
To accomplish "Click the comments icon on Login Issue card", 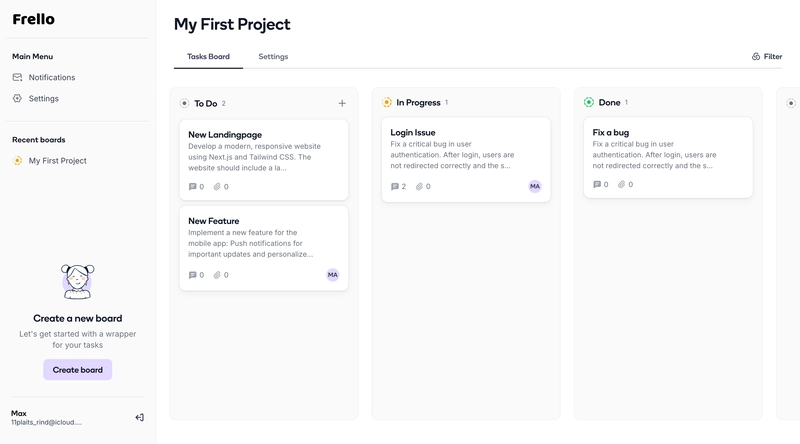I will 395,186.
